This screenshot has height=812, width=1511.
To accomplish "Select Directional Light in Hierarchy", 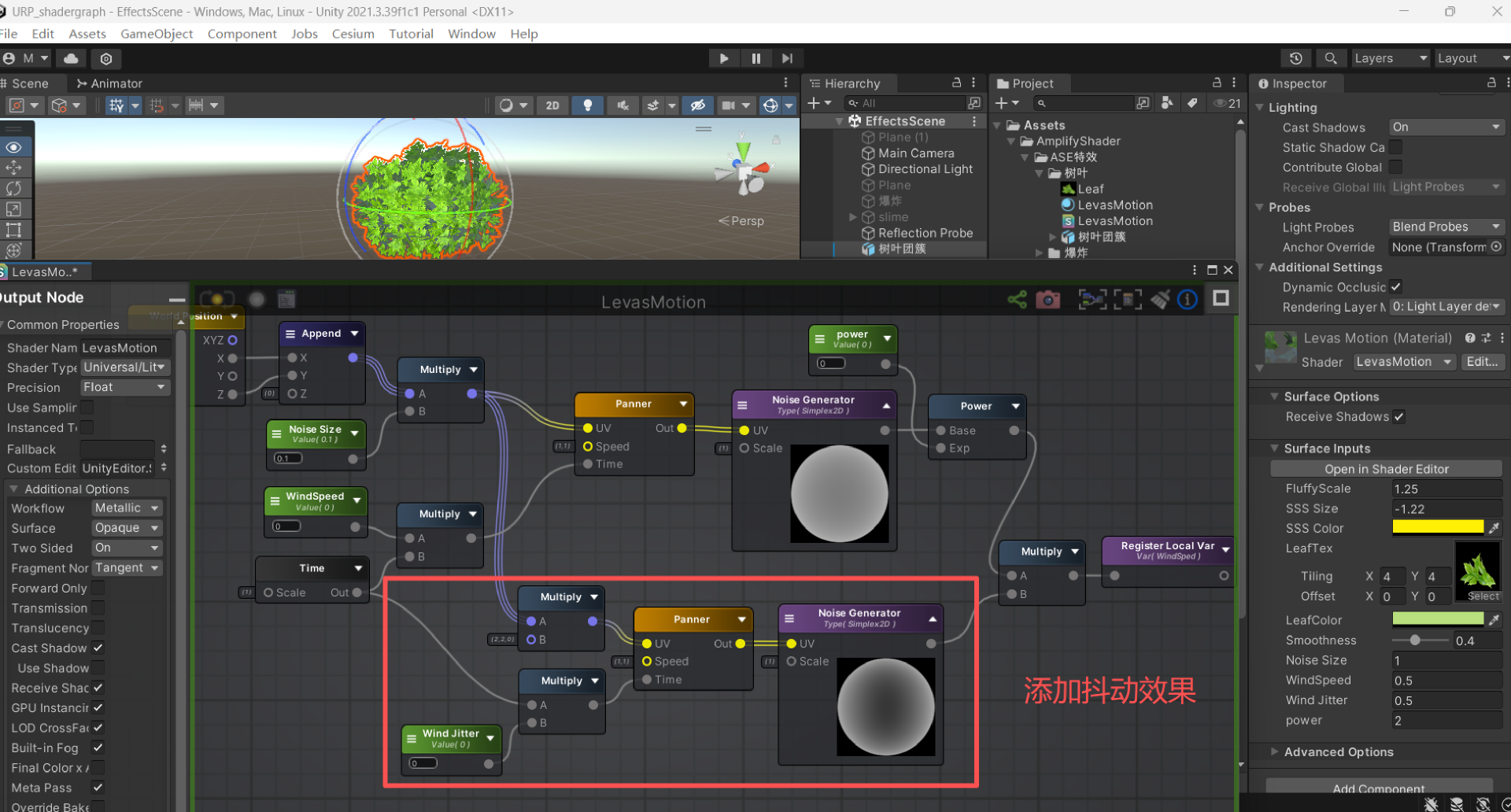I will point(925,169).
